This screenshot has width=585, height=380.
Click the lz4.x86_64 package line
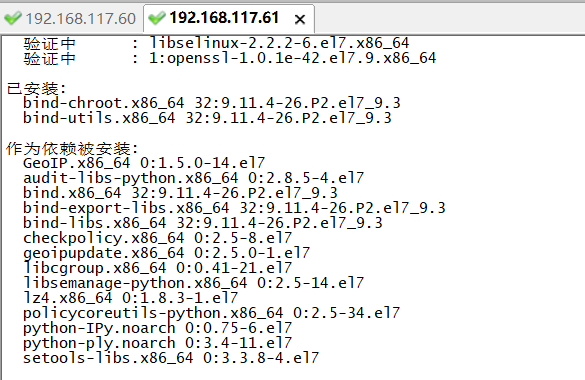point(130,298)
